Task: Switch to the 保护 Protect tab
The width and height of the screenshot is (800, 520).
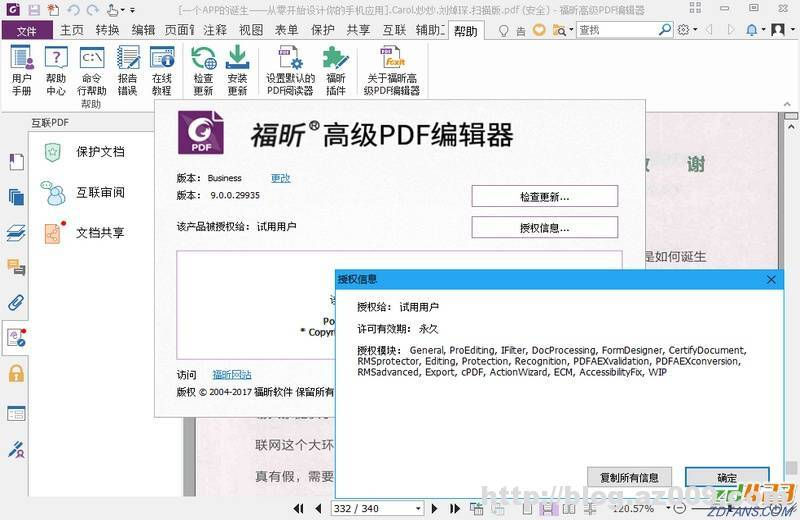Action: coord(322,30)
